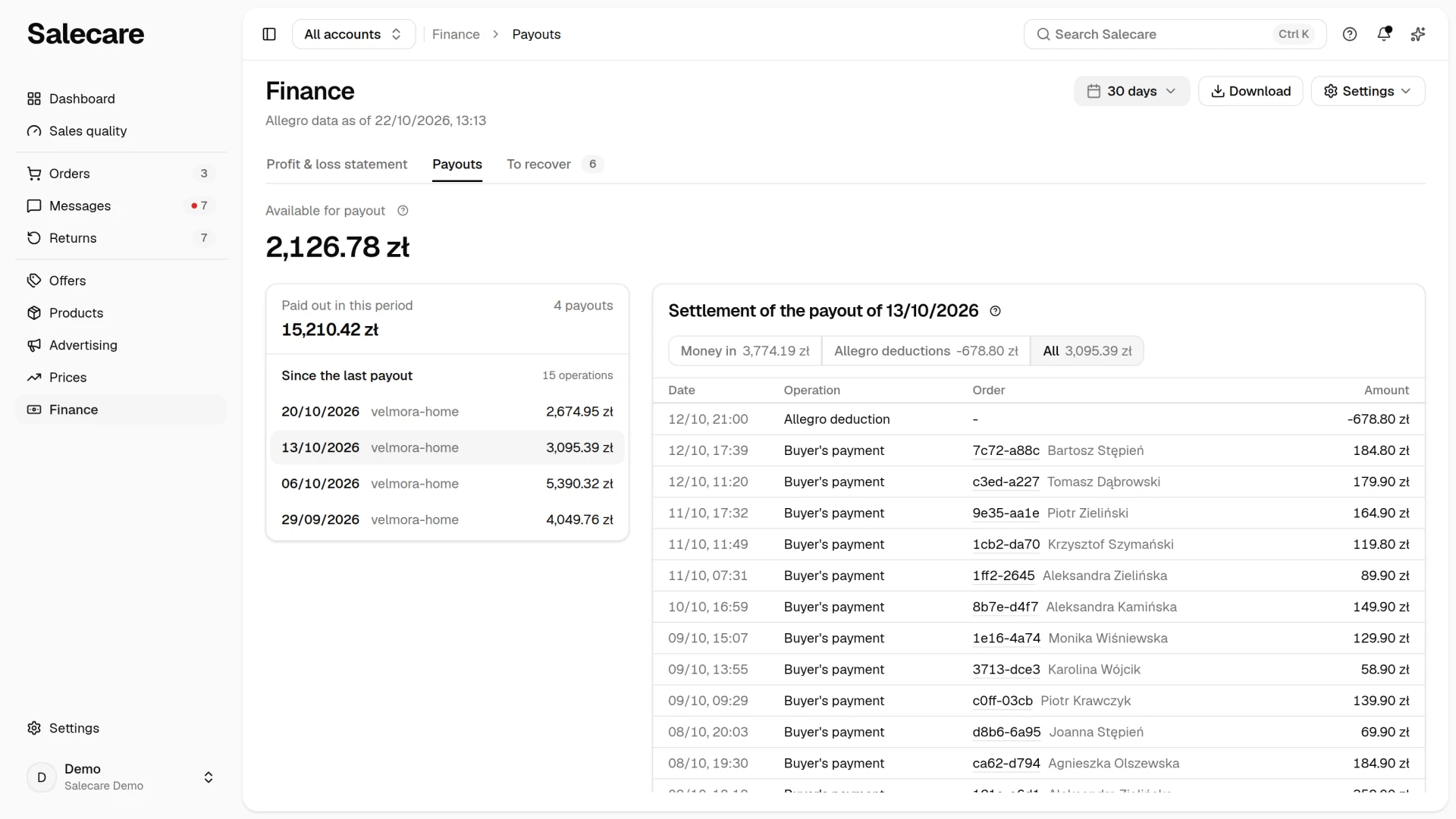Click the Messages menu label

tap(80, 206)
